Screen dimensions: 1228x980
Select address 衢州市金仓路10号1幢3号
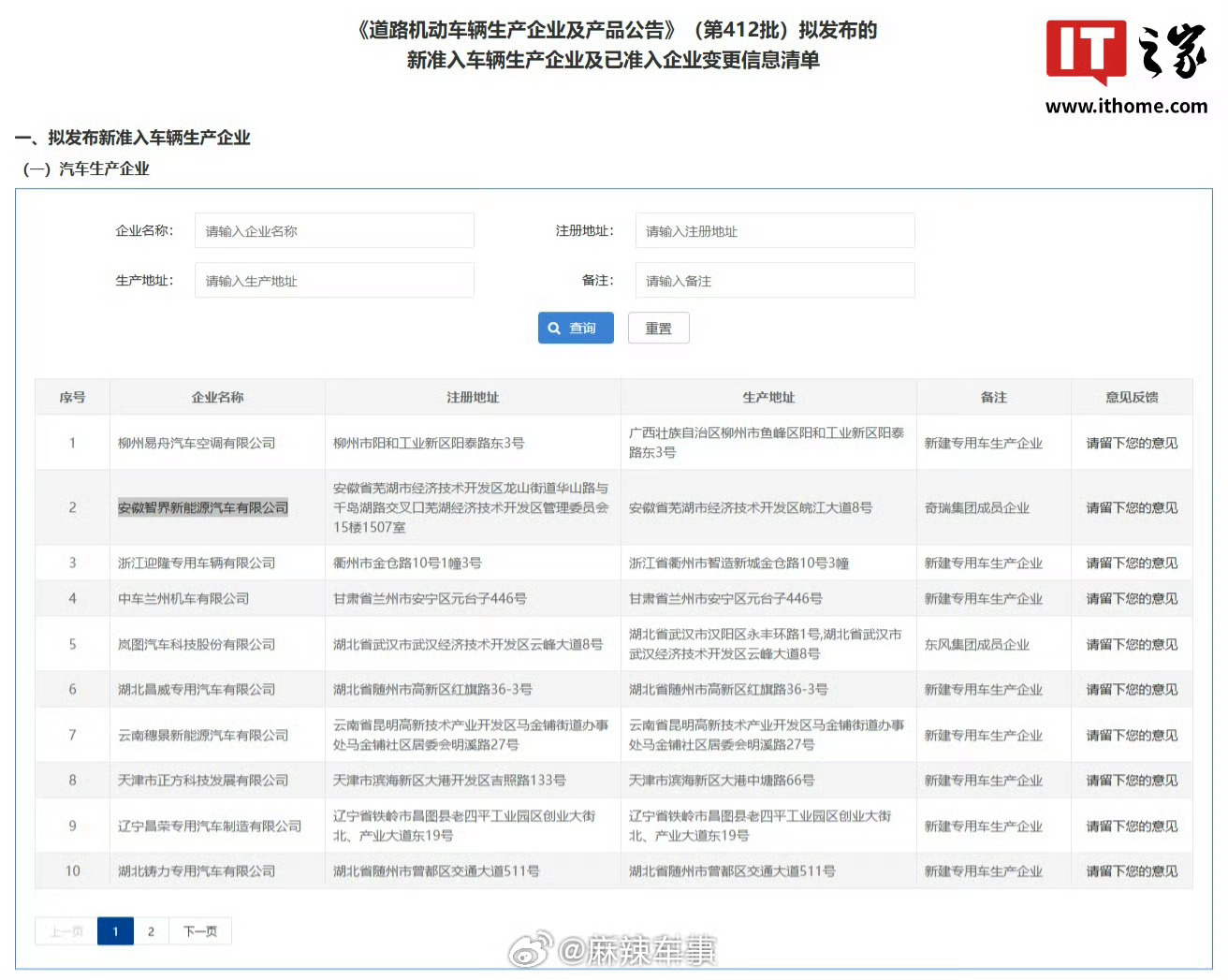407,563
